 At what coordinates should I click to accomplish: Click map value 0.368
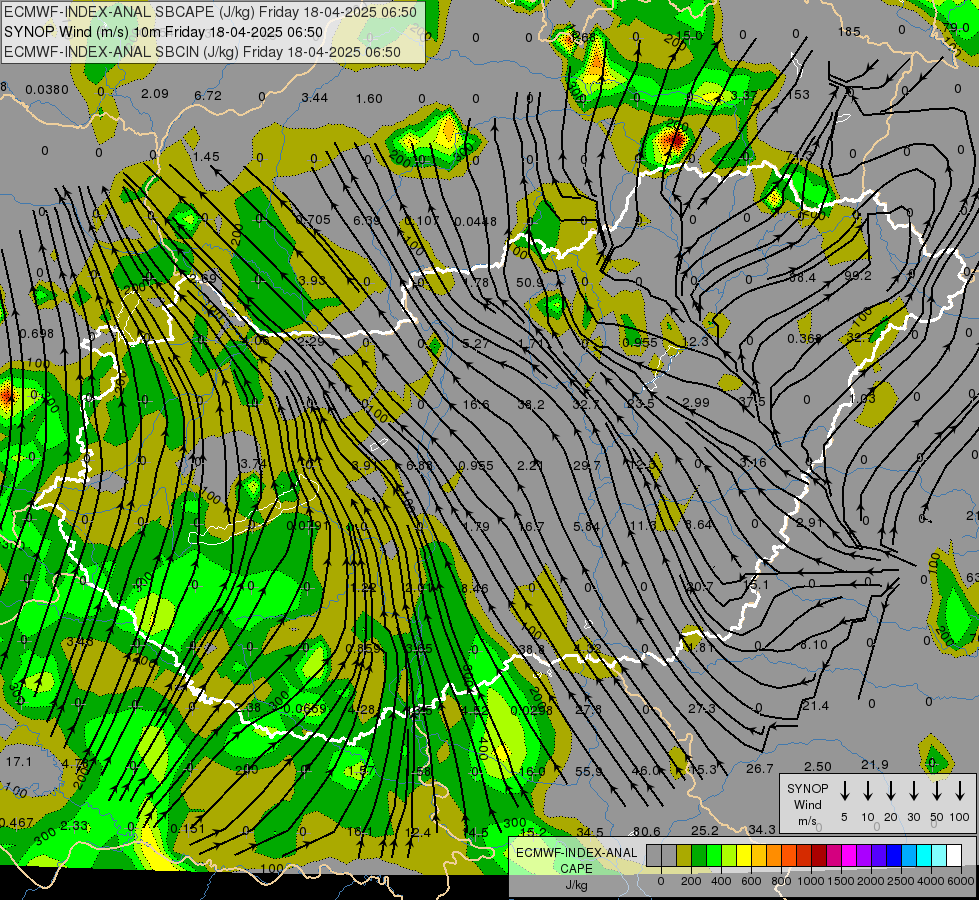click(804, 339)
